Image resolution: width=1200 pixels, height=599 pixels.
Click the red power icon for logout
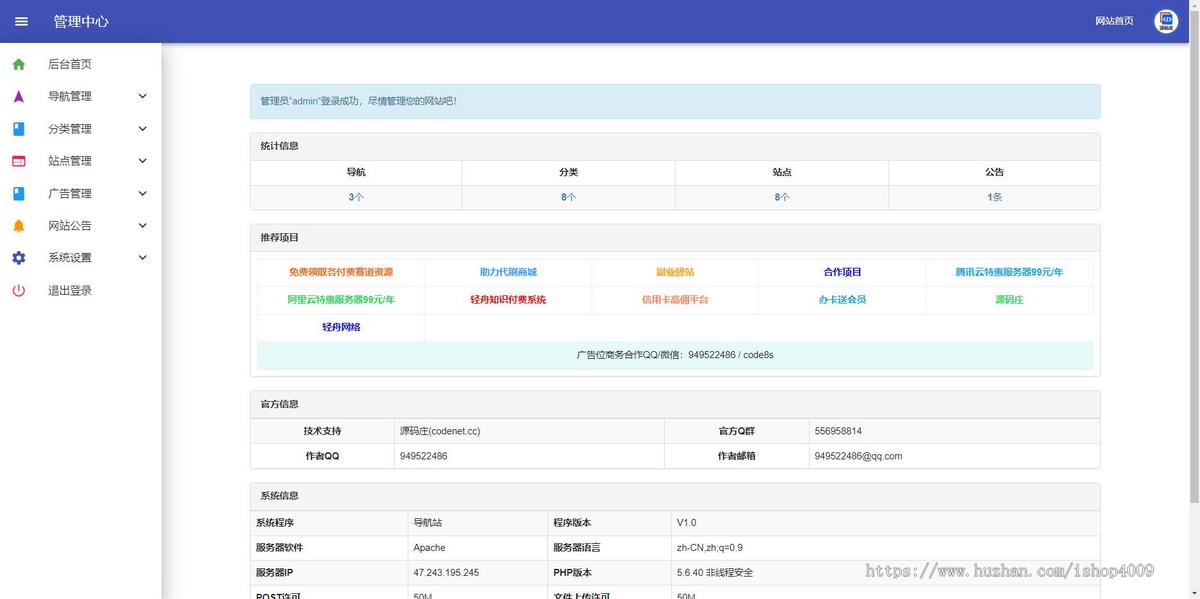19,290
